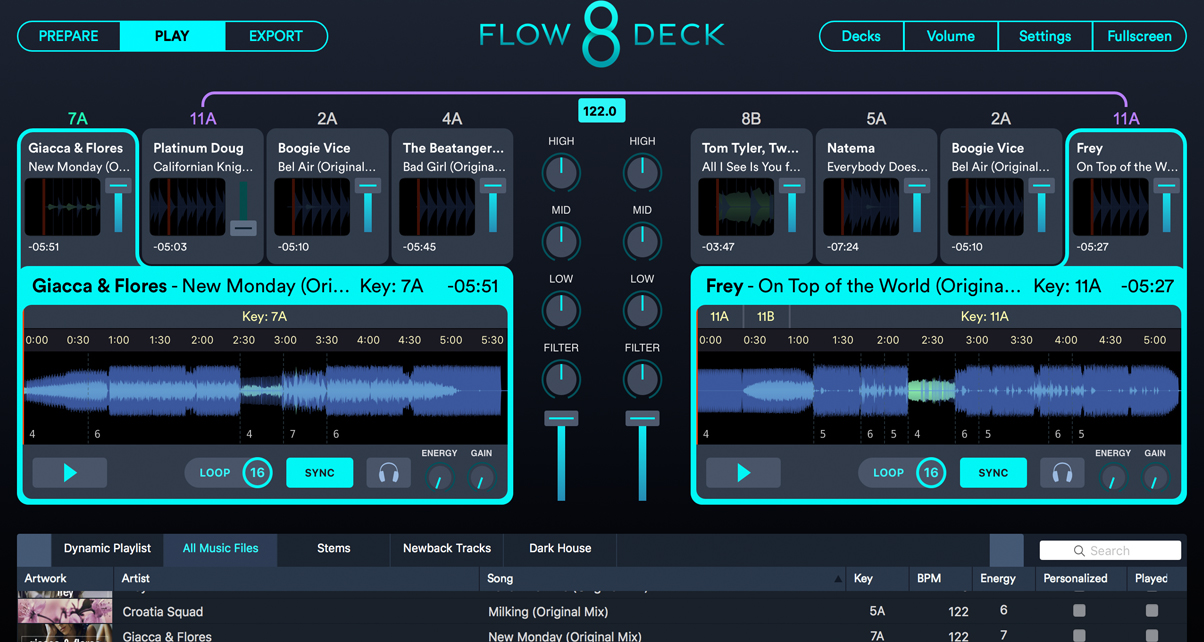Click the right deck GAIN knob

1155,480
